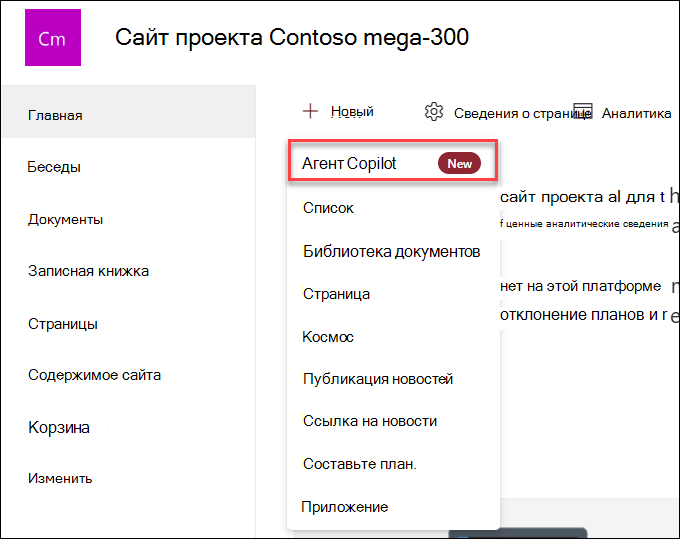Viewport: 680px width, 539px height.
Task: Open the Новый dropdown menu
Action: [x=352, y=111]
